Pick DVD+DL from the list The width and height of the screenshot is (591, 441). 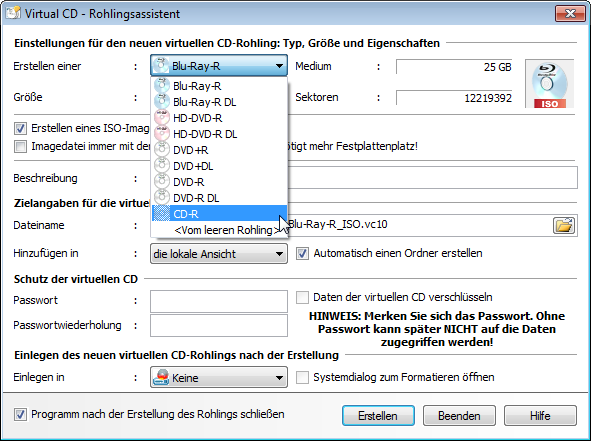219,166
